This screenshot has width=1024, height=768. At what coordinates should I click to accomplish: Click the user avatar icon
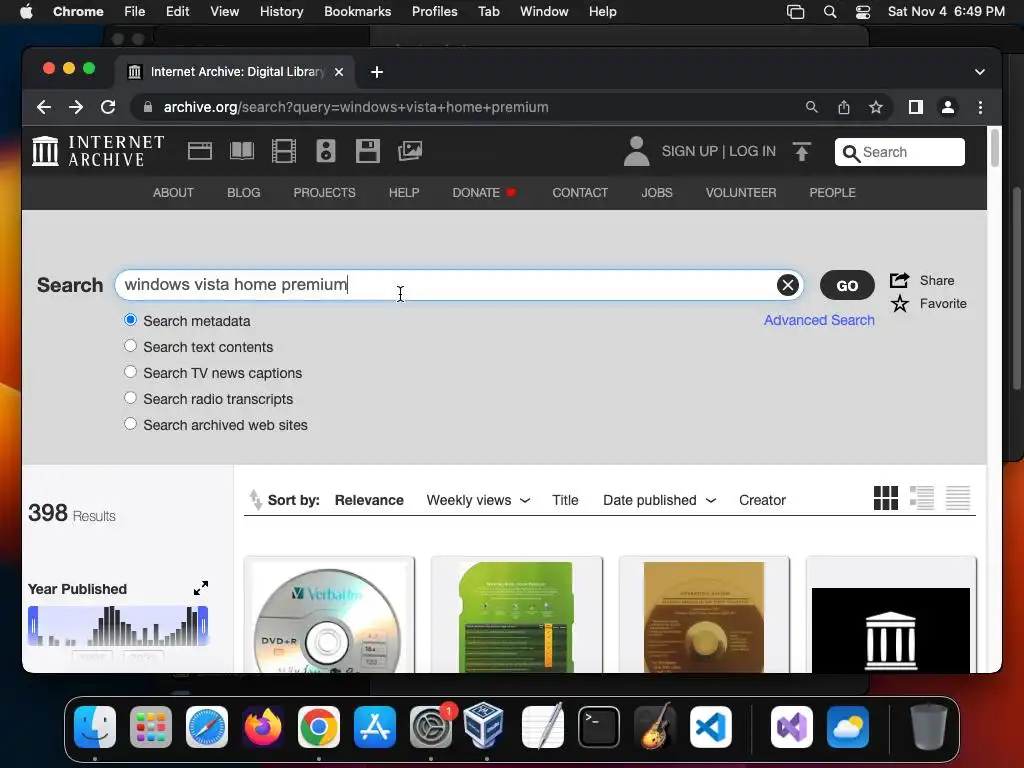(636, 151)
